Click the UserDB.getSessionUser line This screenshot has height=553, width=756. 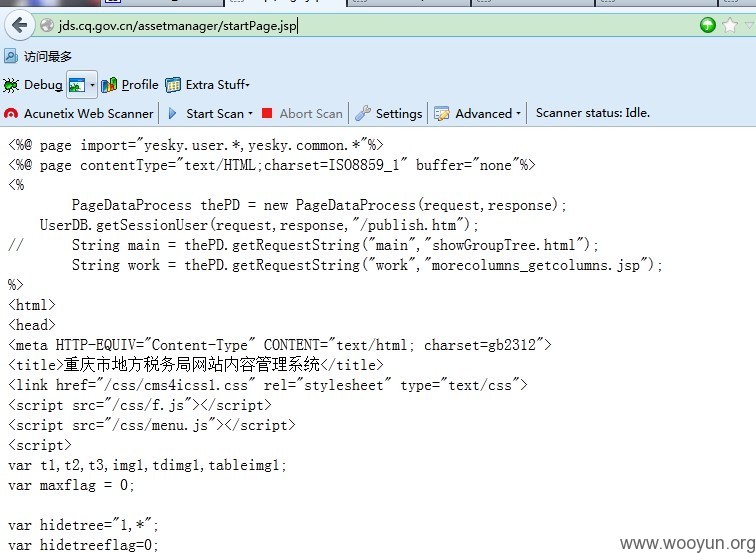[x=259, y=225]
